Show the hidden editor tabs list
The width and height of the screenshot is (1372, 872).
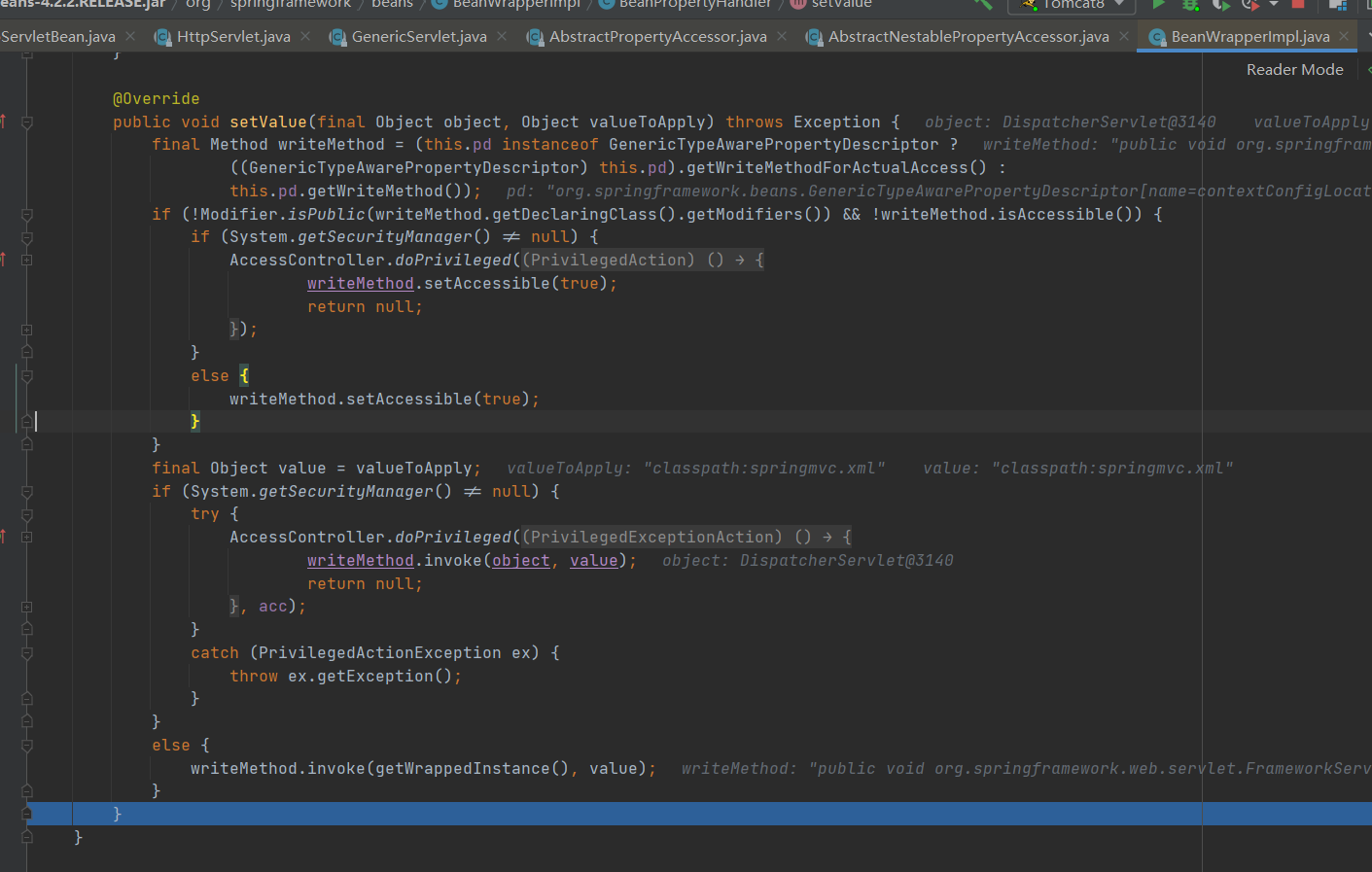[1368, 36]
